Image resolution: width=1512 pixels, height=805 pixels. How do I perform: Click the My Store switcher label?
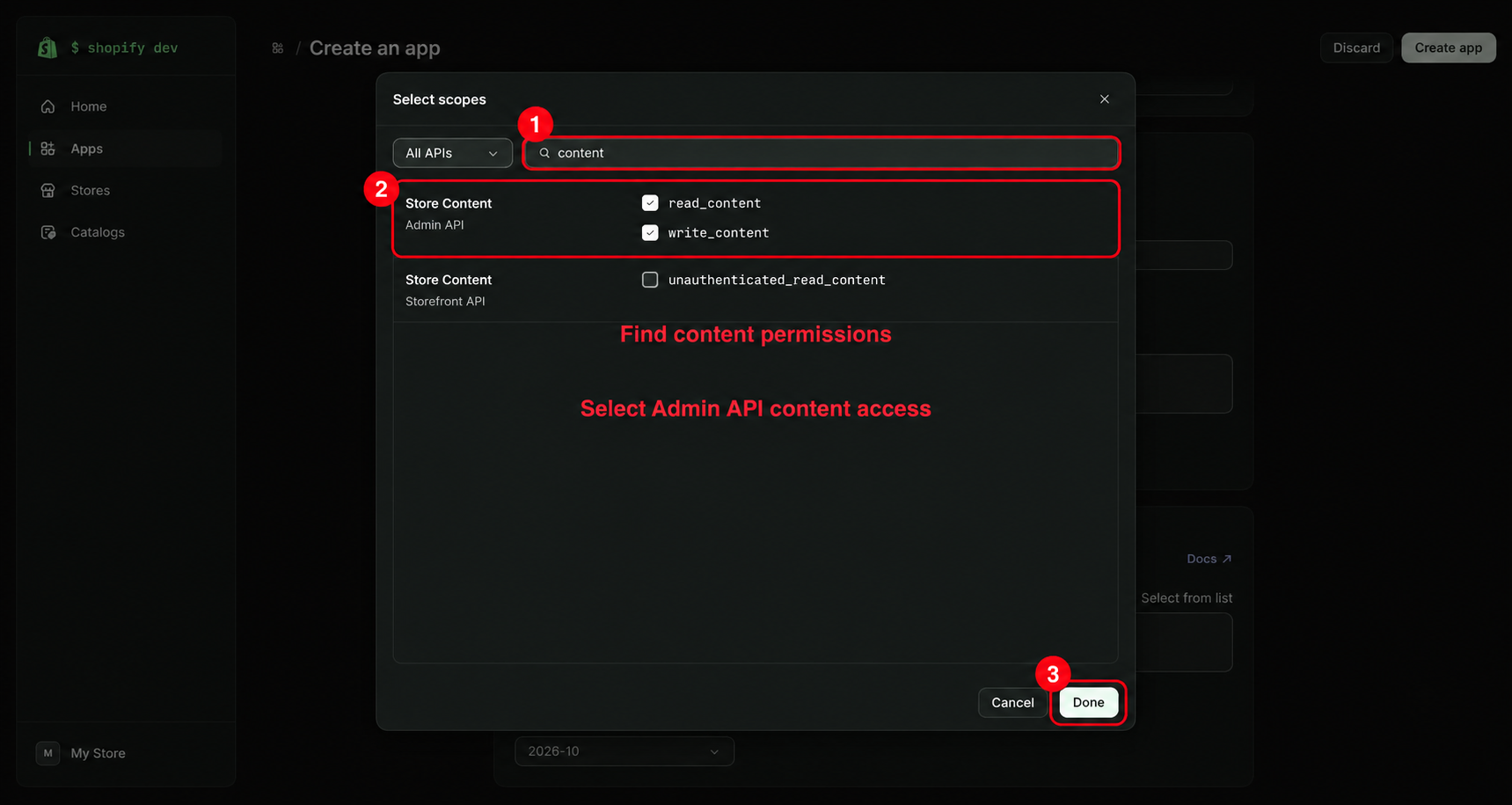click(99, 753)
